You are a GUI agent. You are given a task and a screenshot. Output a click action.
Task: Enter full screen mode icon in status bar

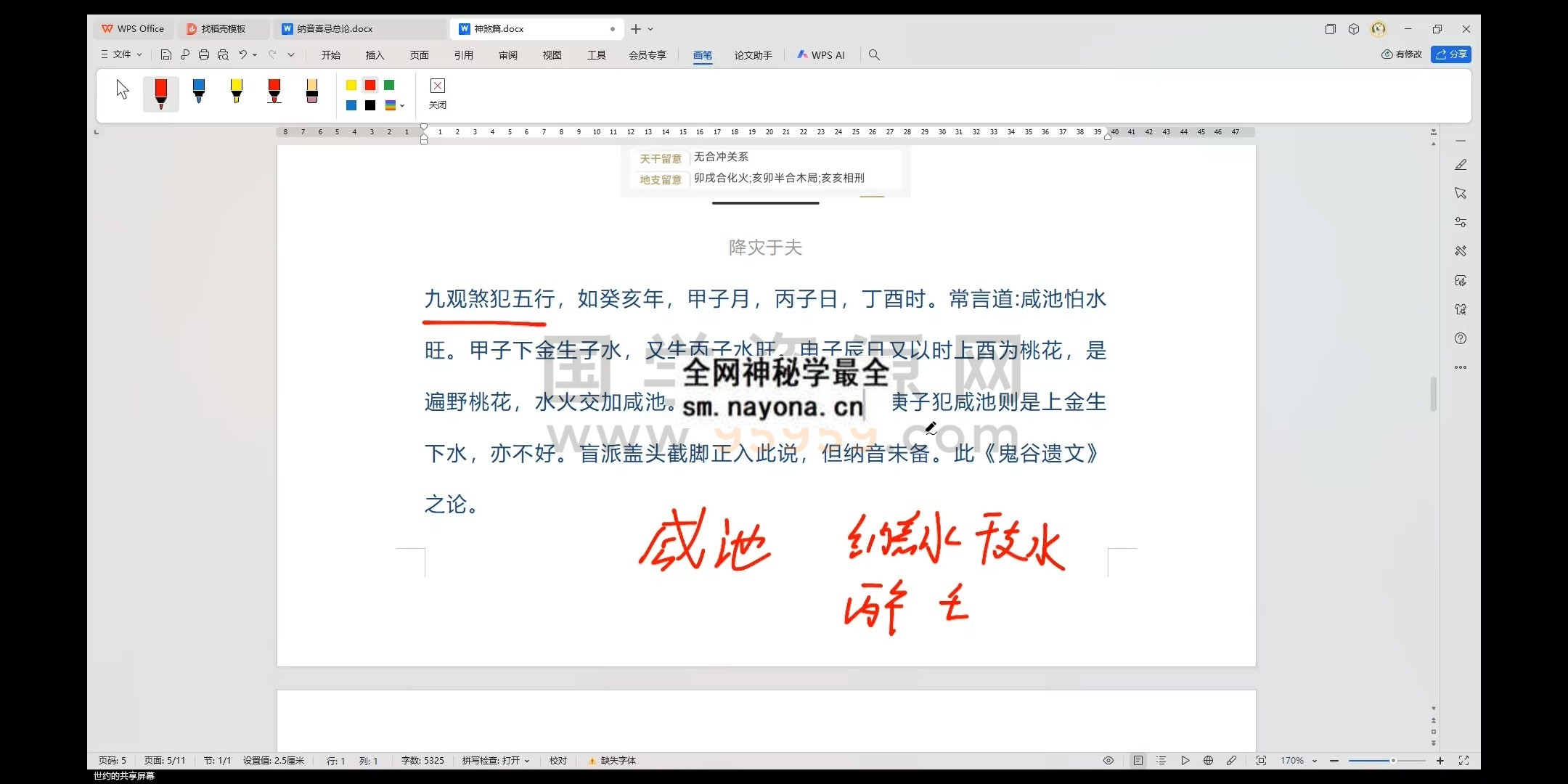click(x=1463, y=761)
